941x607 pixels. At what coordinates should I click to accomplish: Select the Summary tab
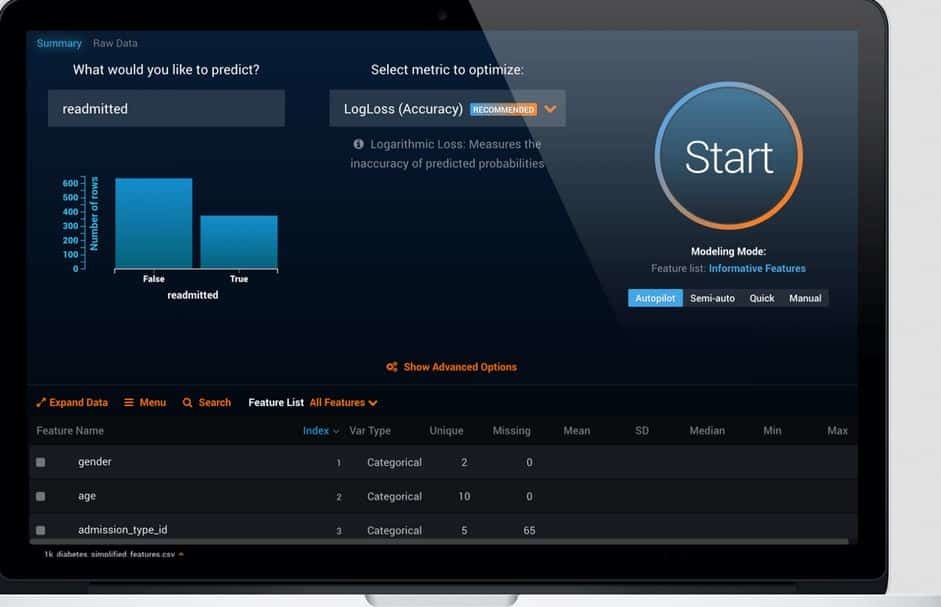click(59, 44)
